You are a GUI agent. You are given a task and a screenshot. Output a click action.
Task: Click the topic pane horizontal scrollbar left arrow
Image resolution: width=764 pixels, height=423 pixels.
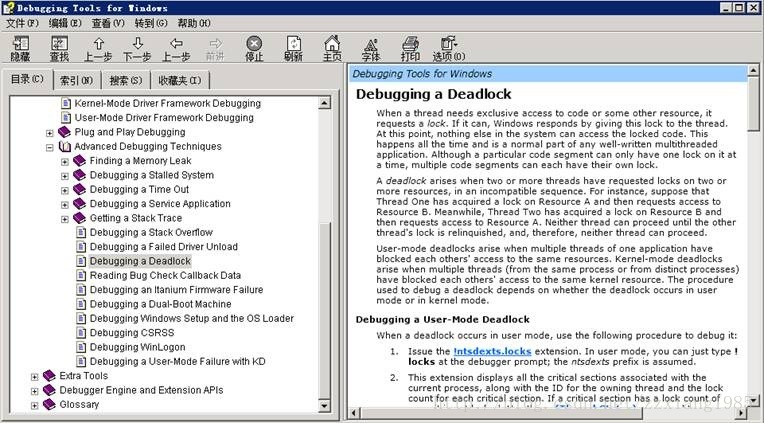[354, 414]
